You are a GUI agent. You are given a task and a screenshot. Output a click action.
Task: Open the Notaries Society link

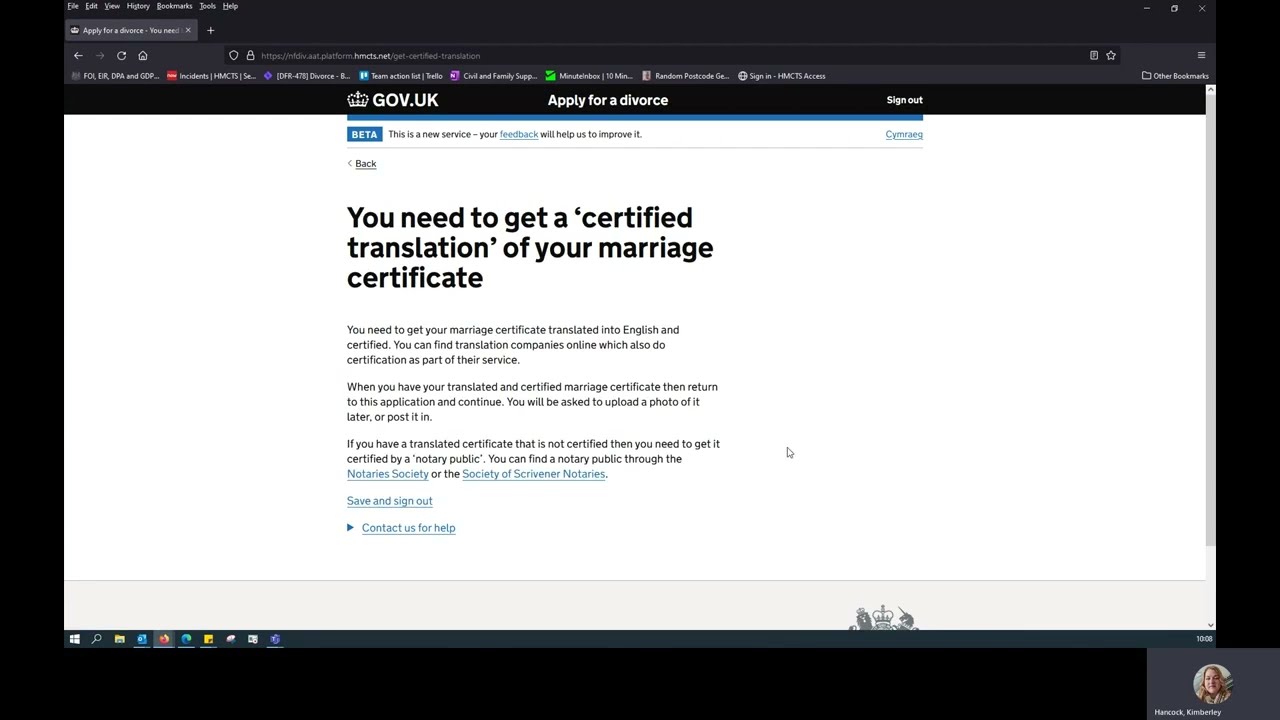(x=388, y=474)
